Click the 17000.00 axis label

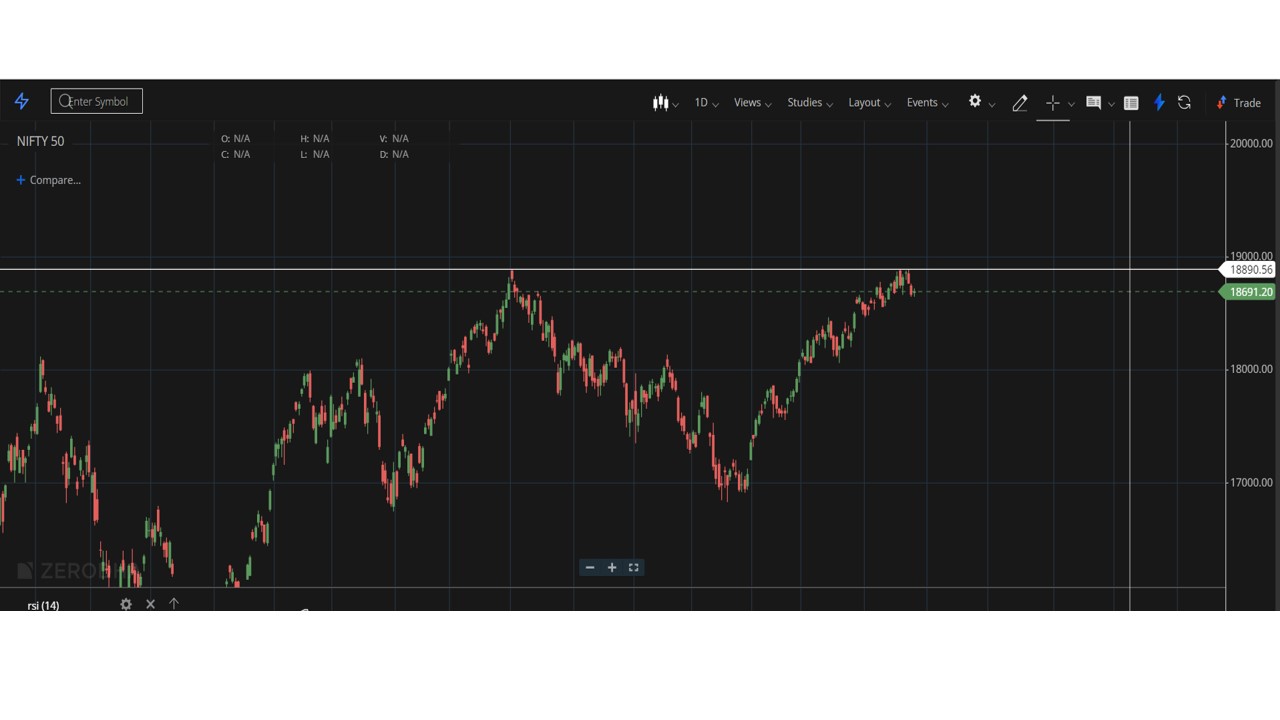(1251, 482)
